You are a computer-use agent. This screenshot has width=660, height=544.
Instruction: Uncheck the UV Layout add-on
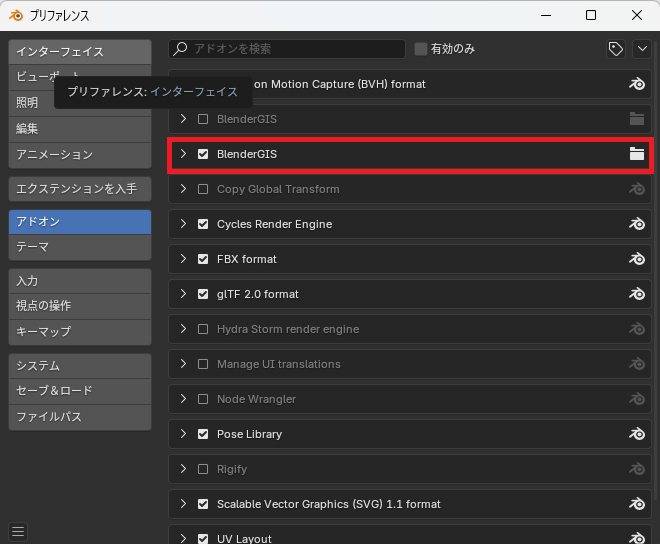(203, 538)
